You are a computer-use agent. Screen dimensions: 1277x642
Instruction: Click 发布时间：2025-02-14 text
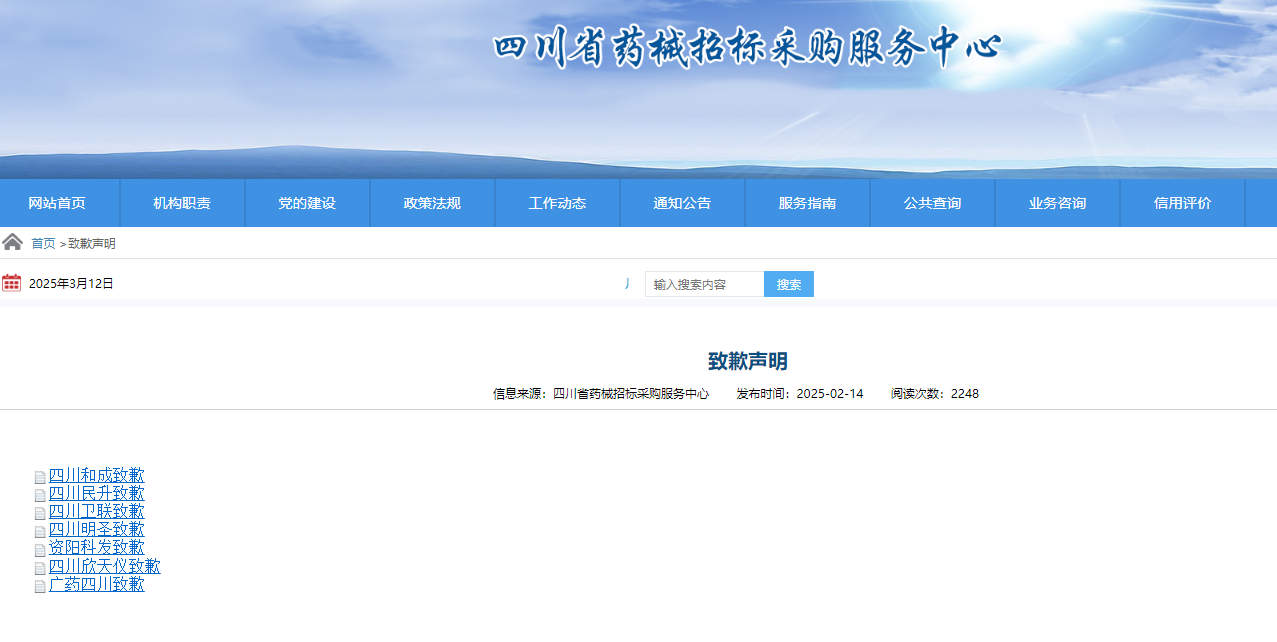[800, 394]
